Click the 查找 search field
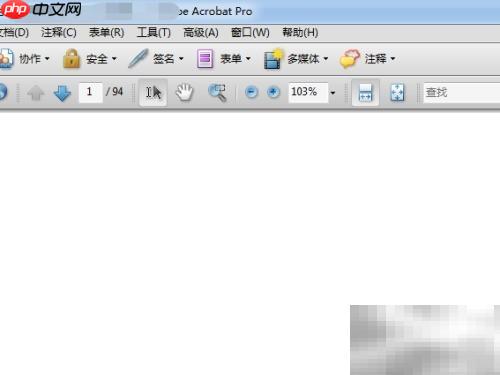 tap(462, 92)
